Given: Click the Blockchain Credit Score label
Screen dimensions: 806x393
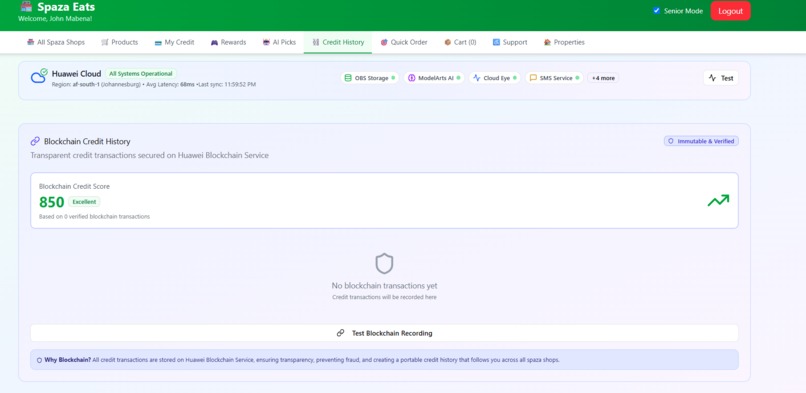Looking at the screenshot, I should tap(74, 186).
